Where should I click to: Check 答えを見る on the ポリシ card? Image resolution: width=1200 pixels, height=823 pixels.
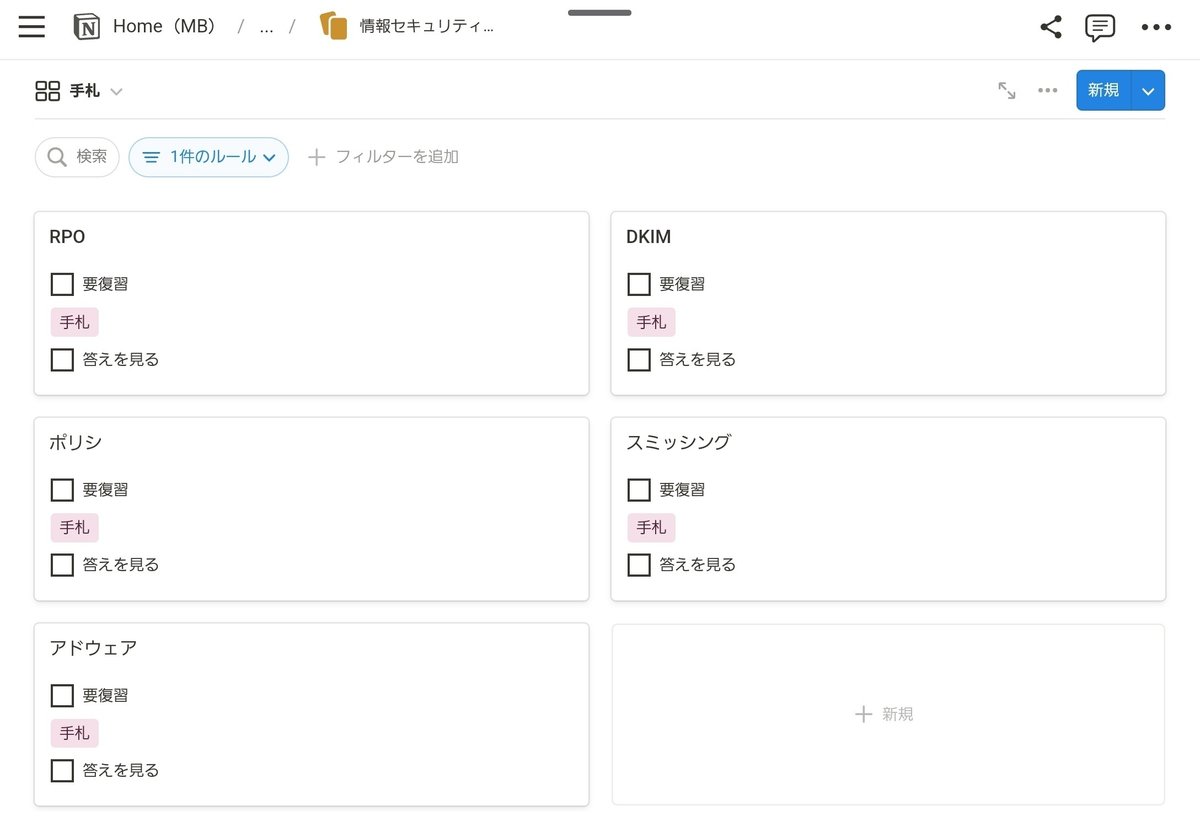[62, 565]
